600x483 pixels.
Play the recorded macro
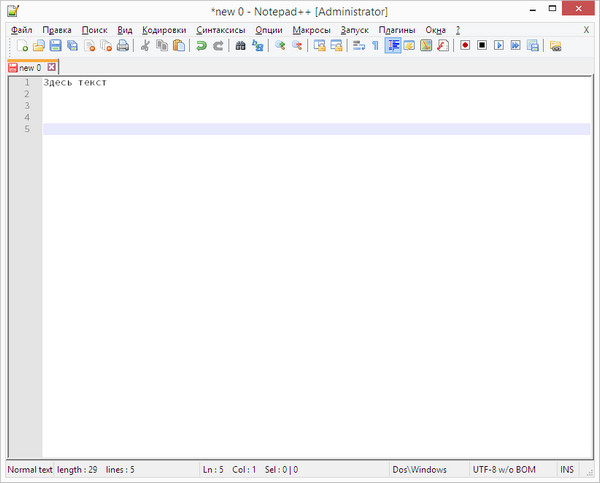(499, 46)
